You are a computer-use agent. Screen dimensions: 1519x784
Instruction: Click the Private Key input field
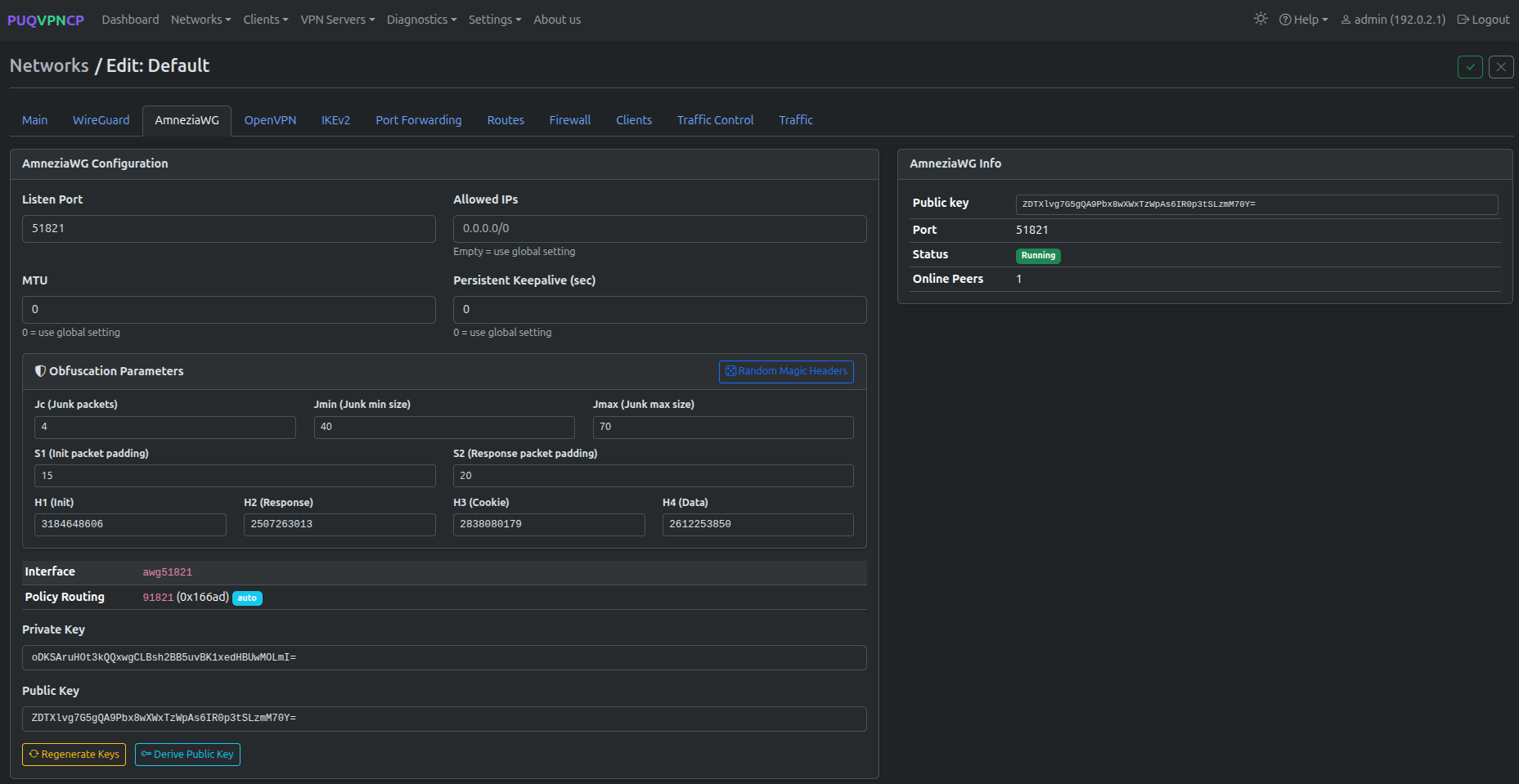click(444, 657)
